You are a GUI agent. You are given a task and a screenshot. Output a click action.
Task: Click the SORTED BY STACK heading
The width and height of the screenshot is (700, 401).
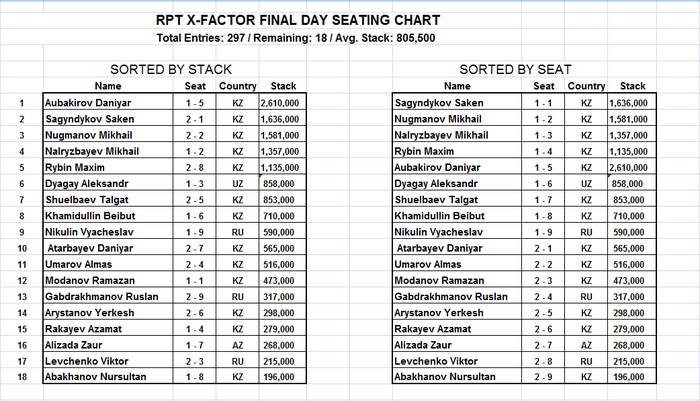coord(170,70)
